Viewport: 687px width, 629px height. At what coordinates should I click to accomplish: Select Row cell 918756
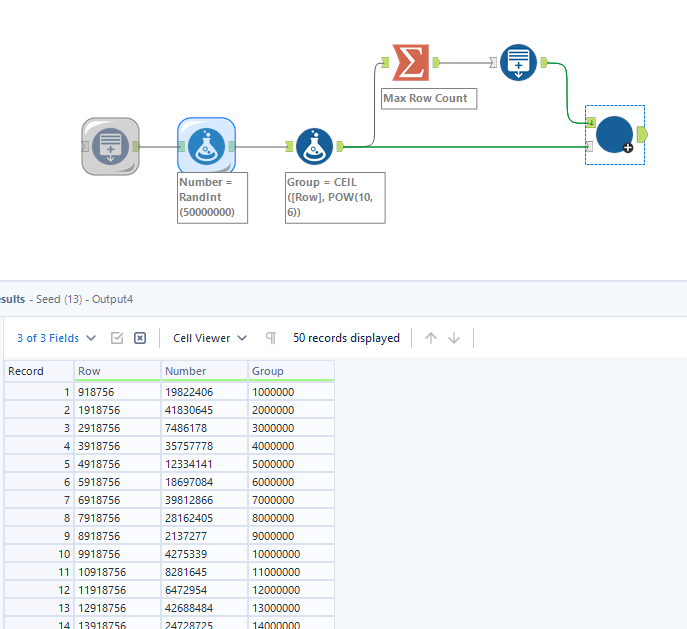coord(117,392)
